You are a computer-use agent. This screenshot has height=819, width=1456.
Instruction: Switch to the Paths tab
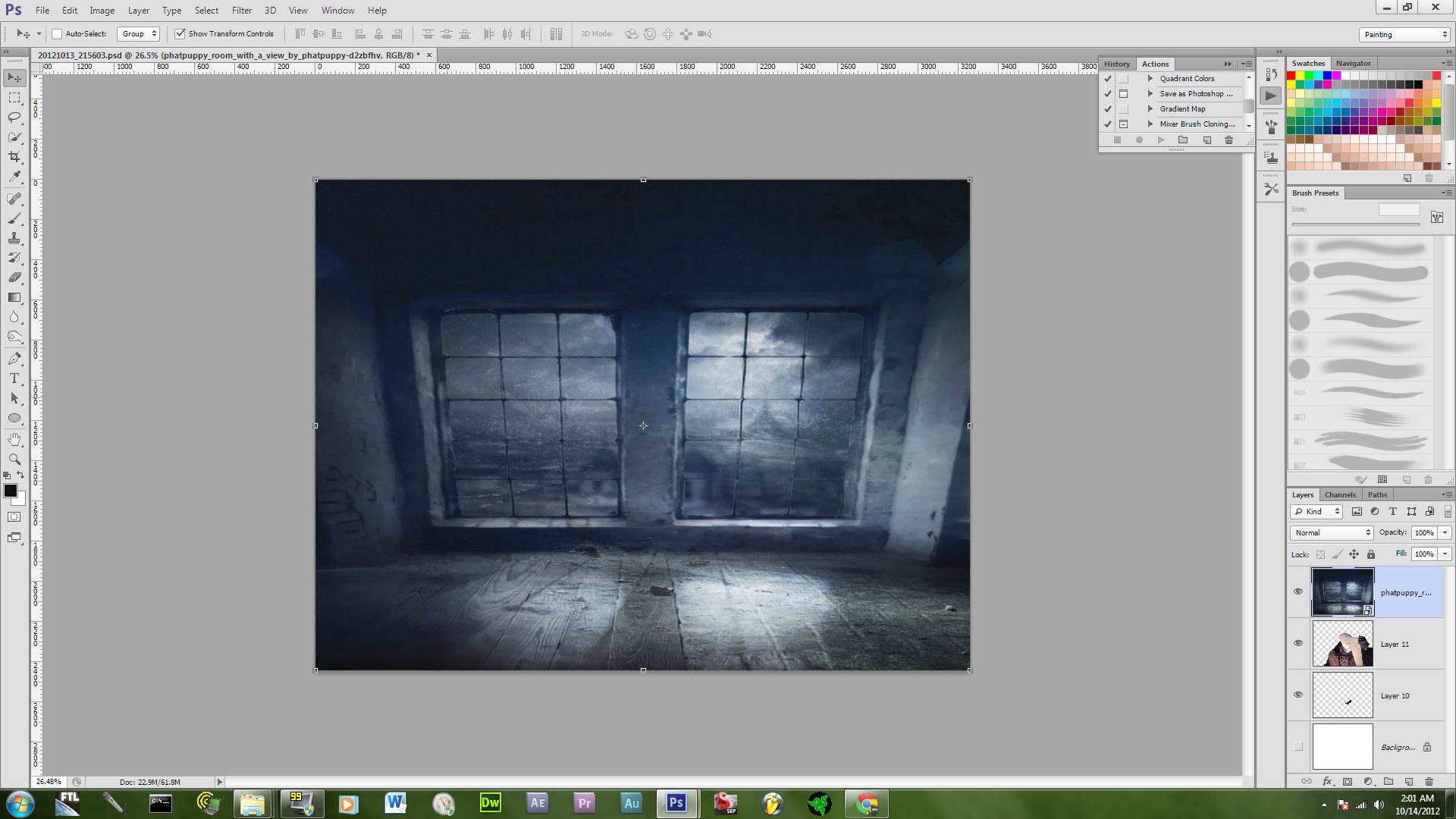pos(1377,495)
